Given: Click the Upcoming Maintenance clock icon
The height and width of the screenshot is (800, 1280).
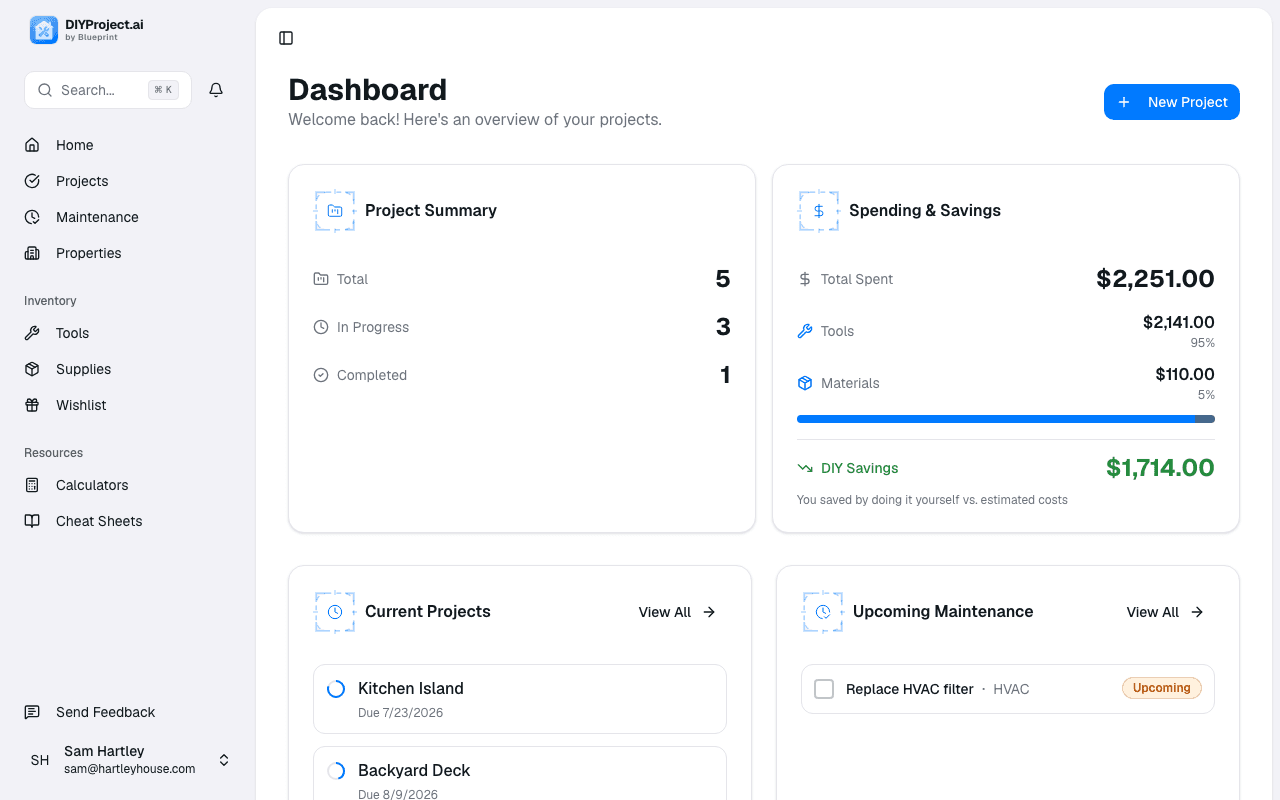Looking at the screenshot, I should 823,612.
